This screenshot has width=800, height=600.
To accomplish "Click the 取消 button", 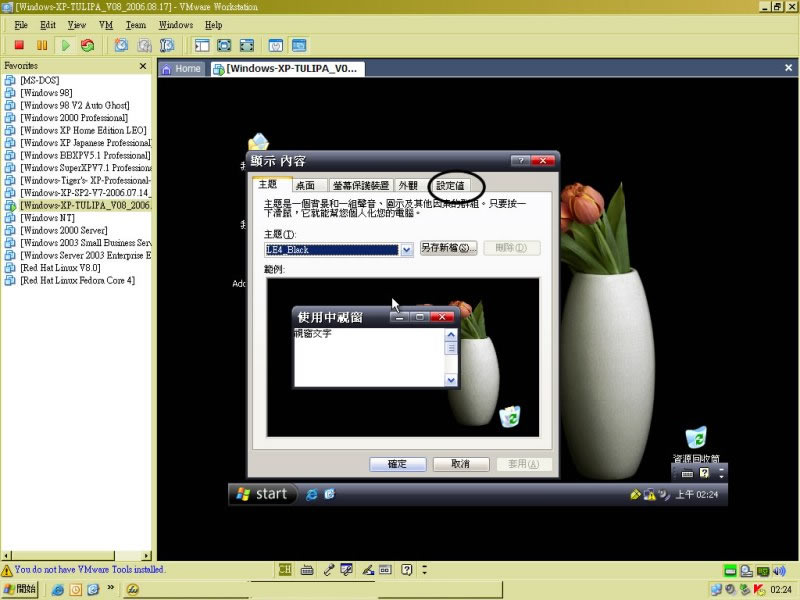I will click(461, 464).
